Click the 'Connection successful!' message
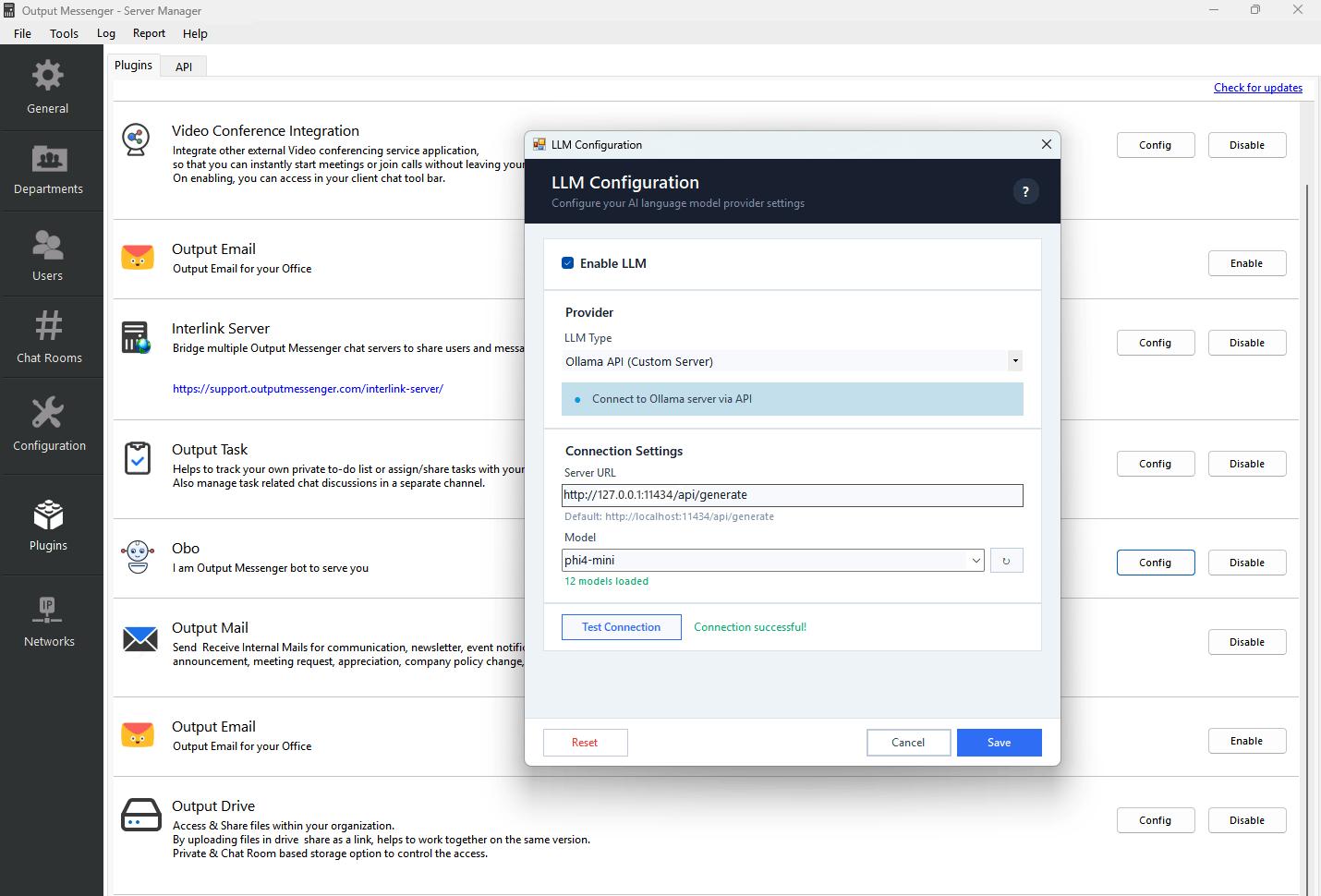The width and height of the screenshot is (1321, 896). pyautogui.click(x=750, y=627)
